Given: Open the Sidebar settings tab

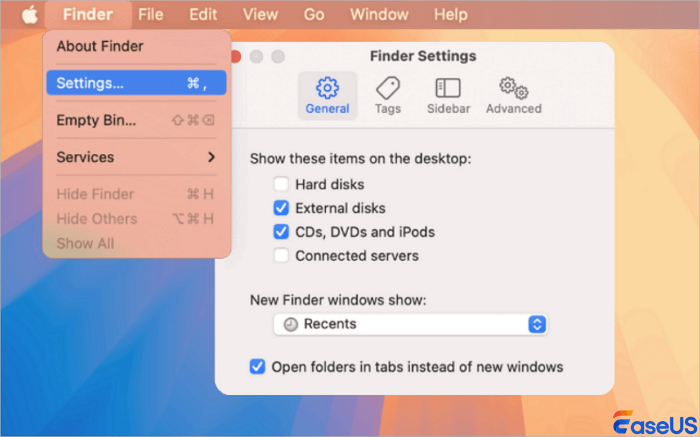Looking at the screenshot, I should tap(448, 96).
